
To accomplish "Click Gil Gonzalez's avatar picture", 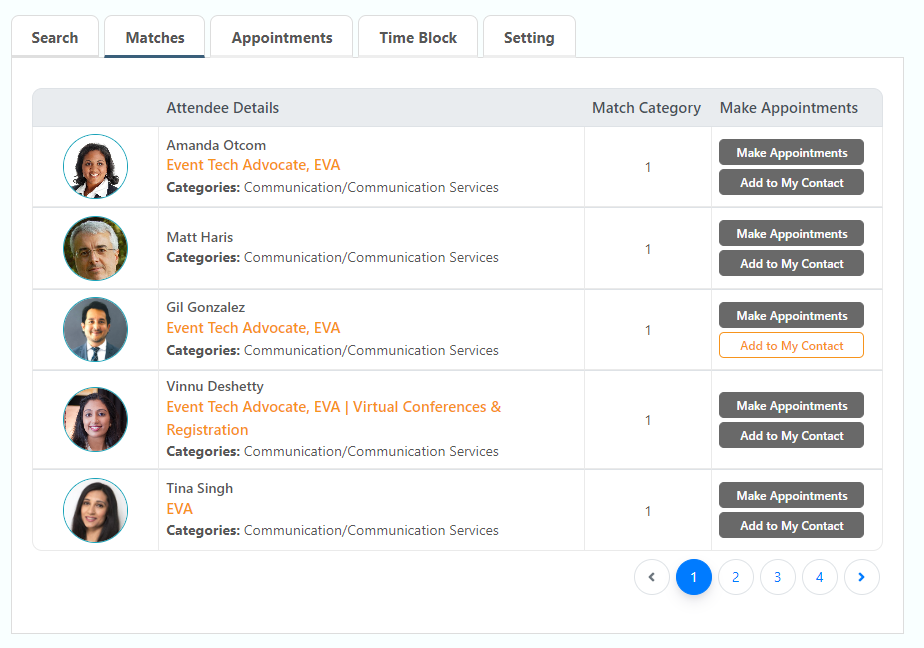I will click(x=95, y=329).
